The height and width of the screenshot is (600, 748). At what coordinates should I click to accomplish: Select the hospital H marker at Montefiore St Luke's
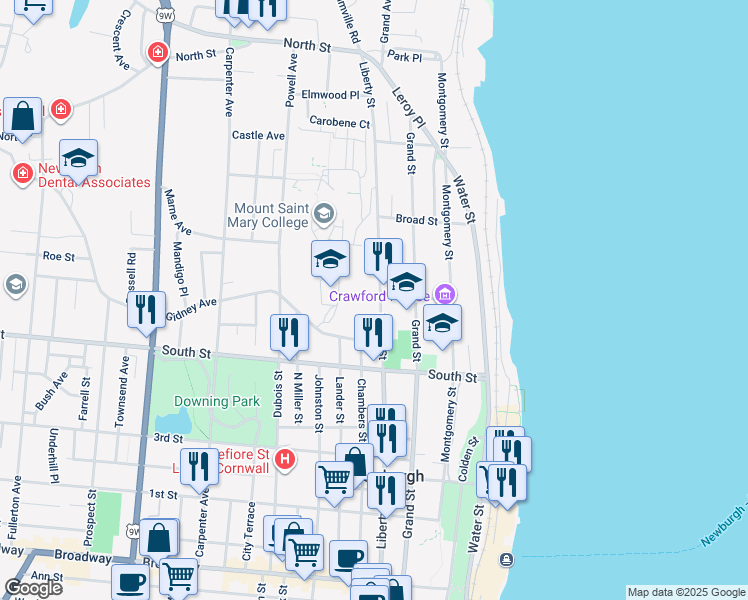285,460
